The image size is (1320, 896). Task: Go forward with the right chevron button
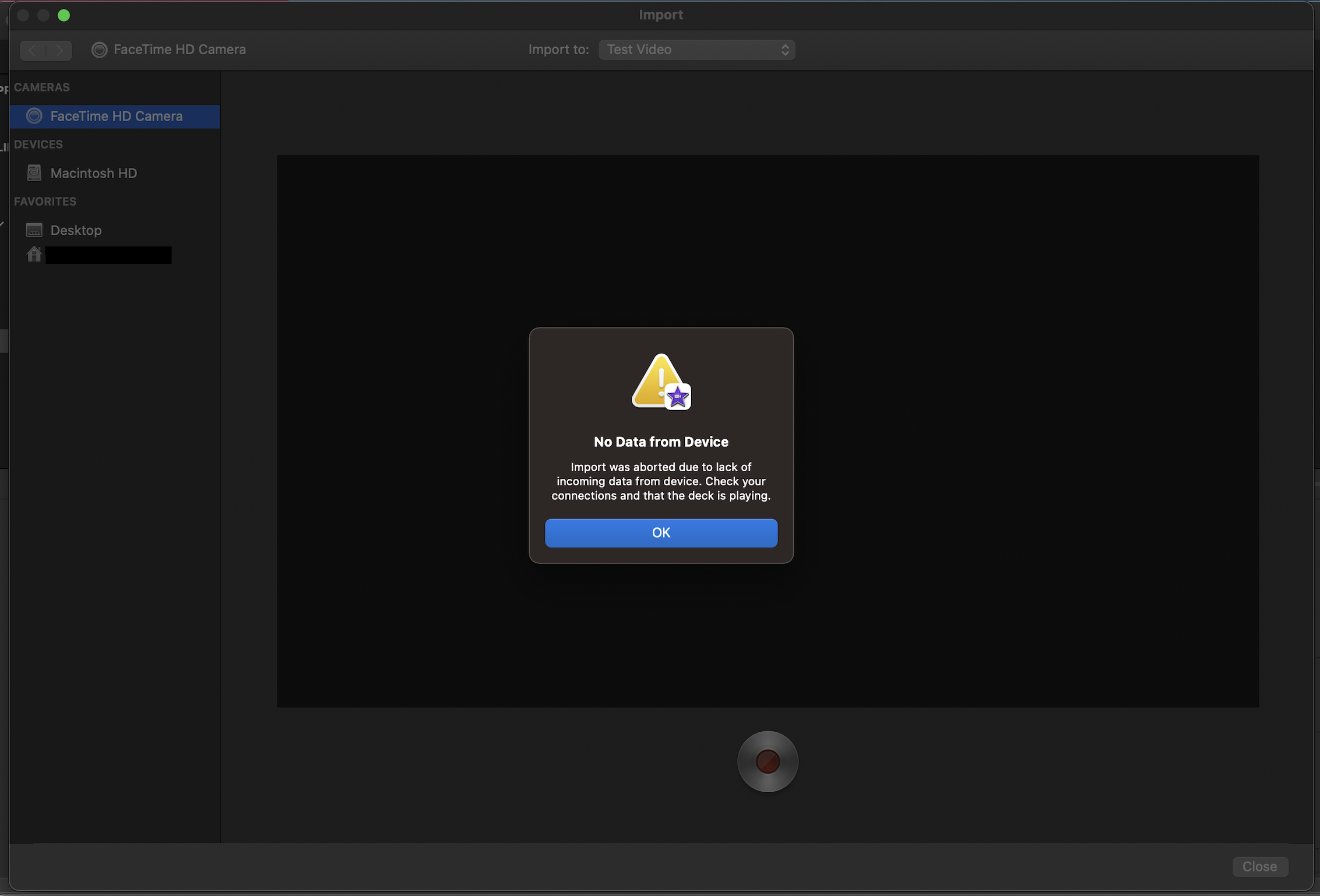(59, 50)
